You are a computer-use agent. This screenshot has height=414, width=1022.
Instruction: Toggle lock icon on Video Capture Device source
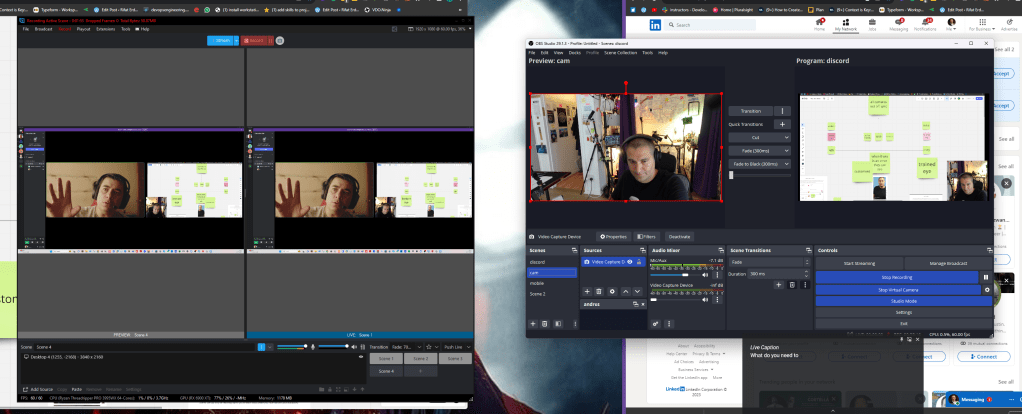coord(638,262)
